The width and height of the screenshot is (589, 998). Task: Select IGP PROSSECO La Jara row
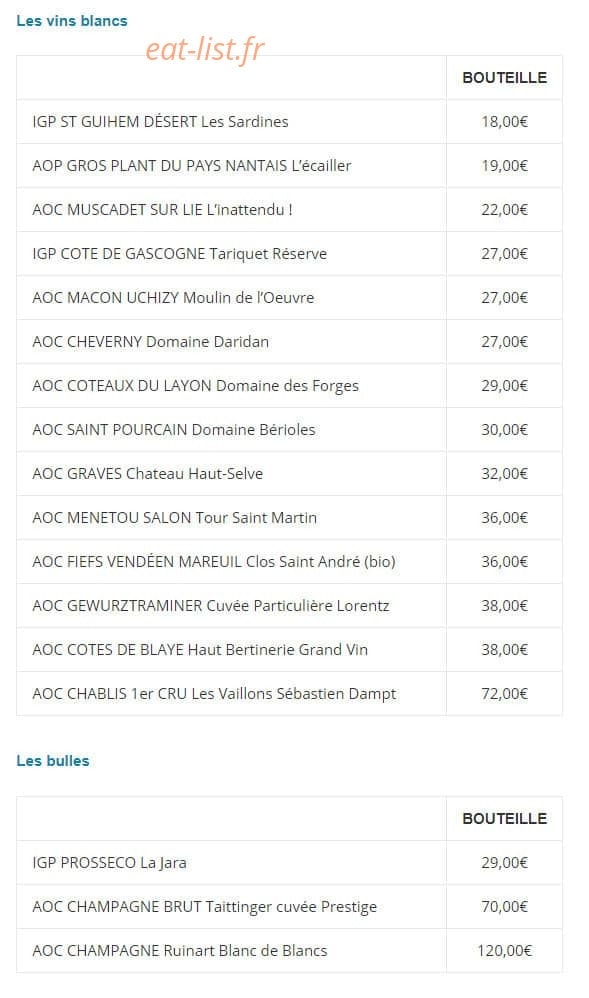[x=289, y=863]
